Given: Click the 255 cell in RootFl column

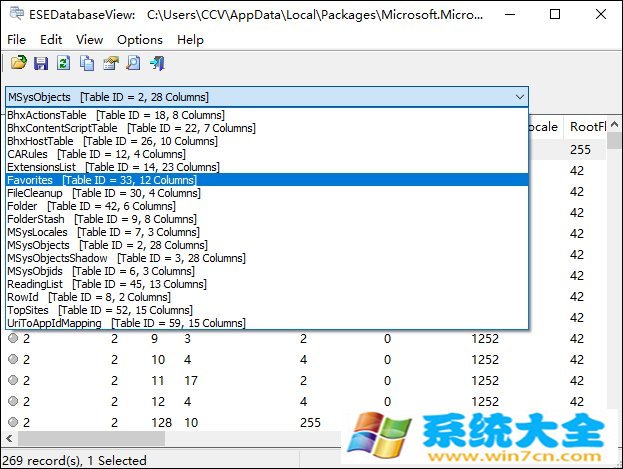Looking at the screenshot, I should click(x=580, y=149).
